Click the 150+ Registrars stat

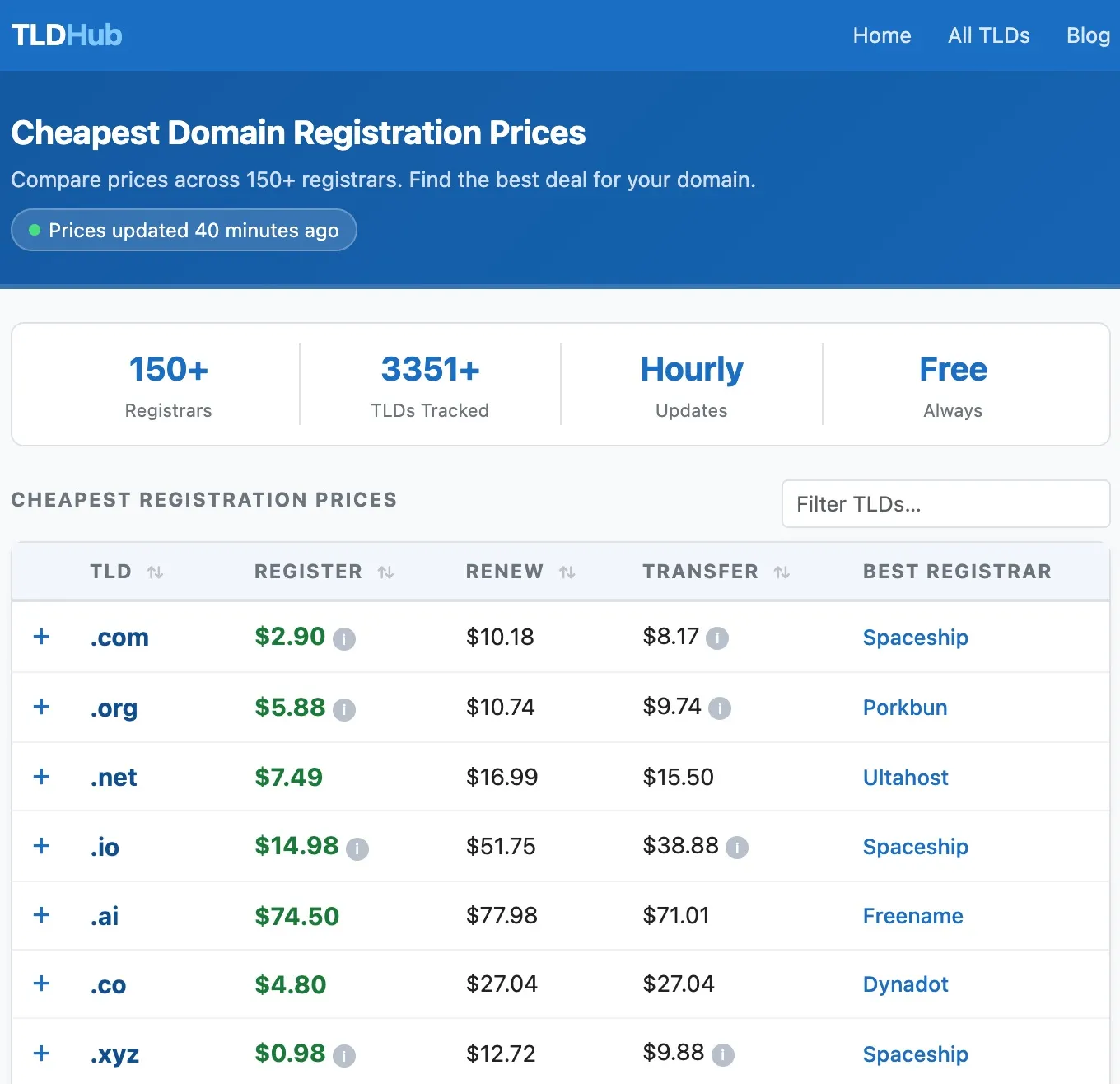[x=169, y=385]
